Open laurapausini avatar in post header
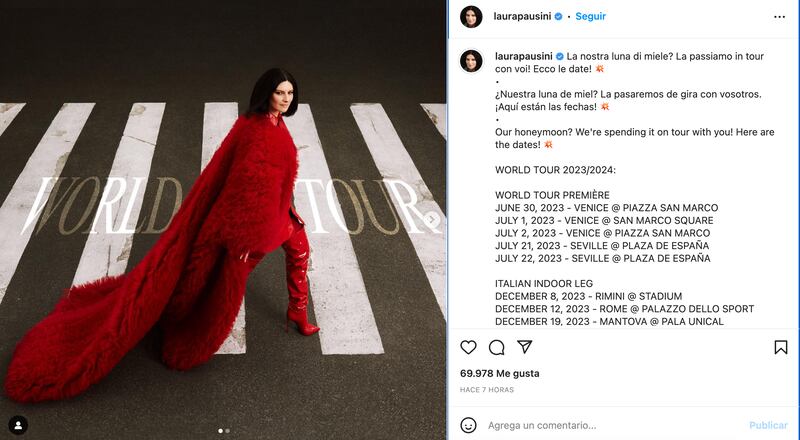The width and height of the screenshot is (800, 440). pos(471,17)
